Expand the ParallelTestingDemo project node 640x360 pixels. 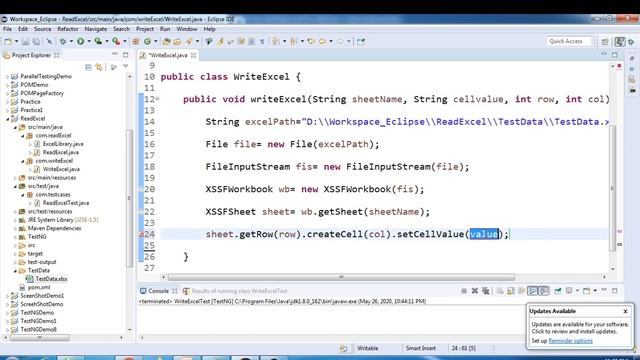click(x=8, y=76)
